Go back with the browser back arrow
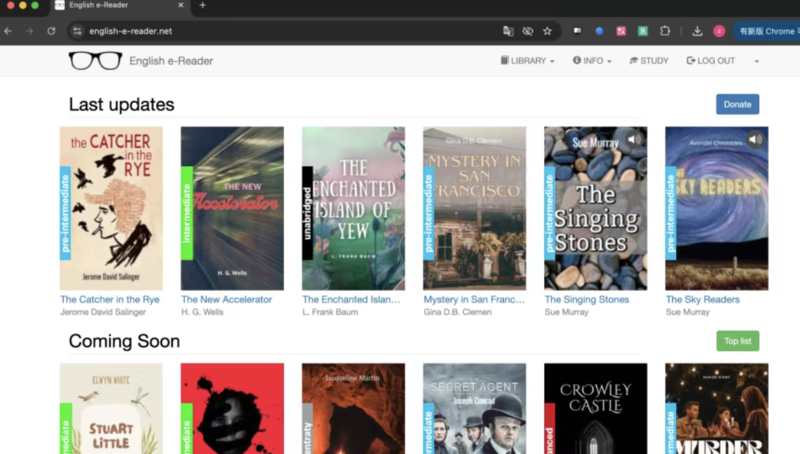Screen dimensions: 800x454 8,31
